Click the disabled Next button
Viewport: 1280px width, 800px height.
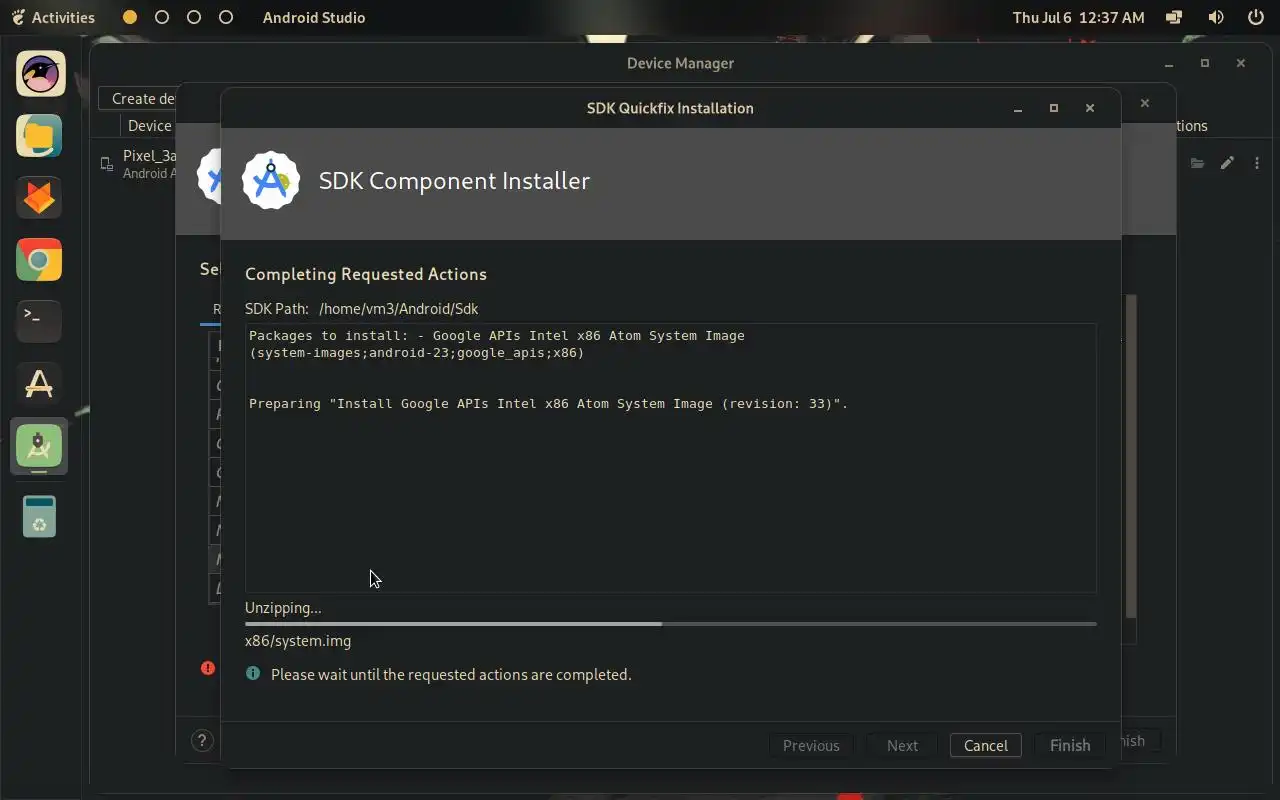click(x=902, y=745)
